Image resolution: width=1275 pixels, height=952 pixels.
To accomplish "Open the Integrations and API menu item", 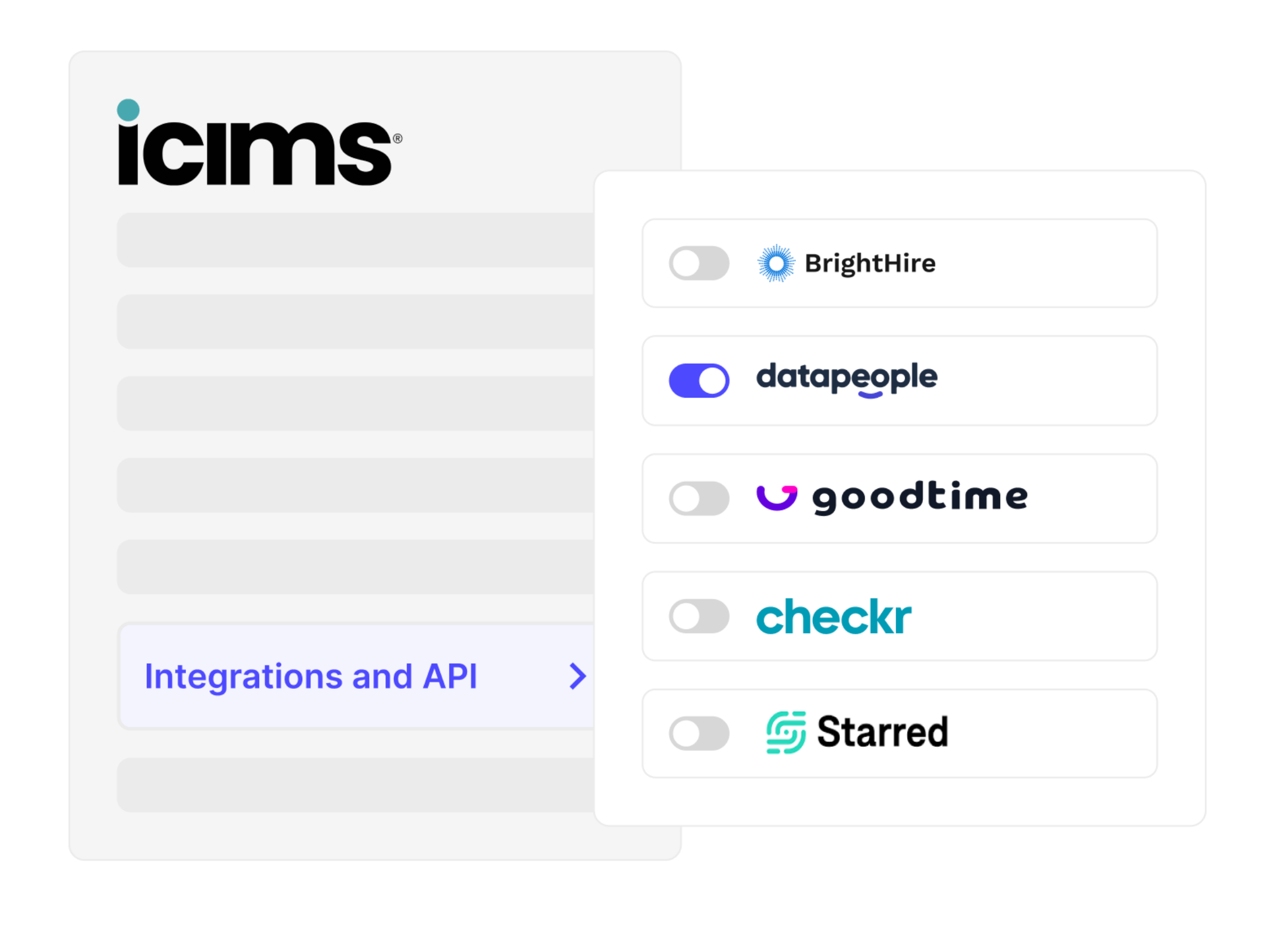I will coord(311,677).
